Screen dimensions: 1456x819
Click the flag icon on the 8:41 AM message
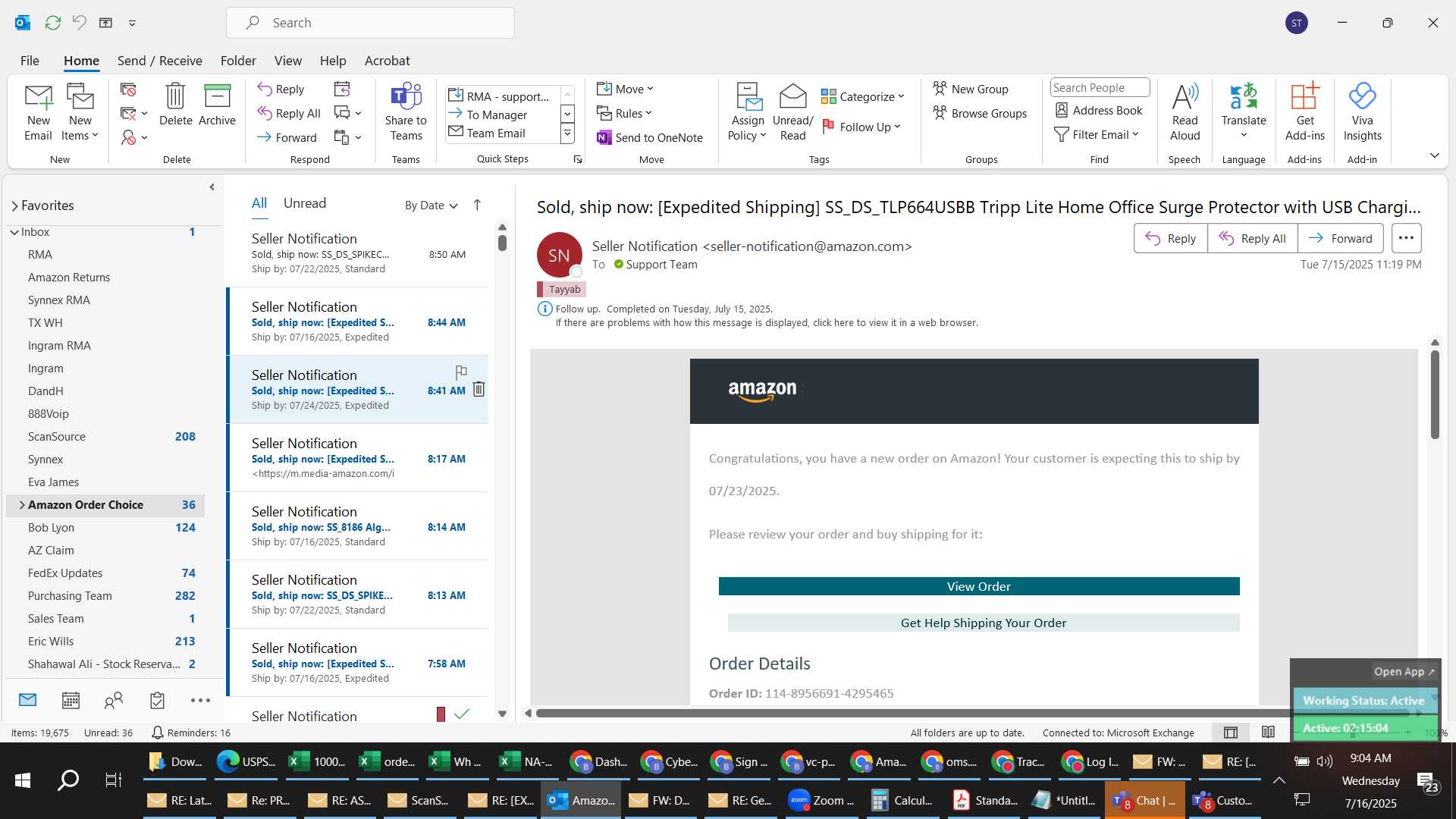click(461, 372)
